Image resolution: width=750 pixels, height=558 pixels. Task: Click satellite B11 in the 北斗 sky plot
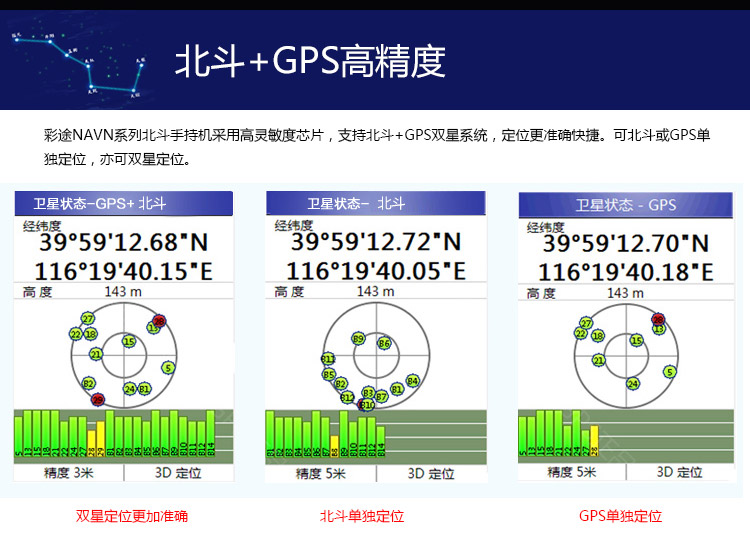coord(328,359)
